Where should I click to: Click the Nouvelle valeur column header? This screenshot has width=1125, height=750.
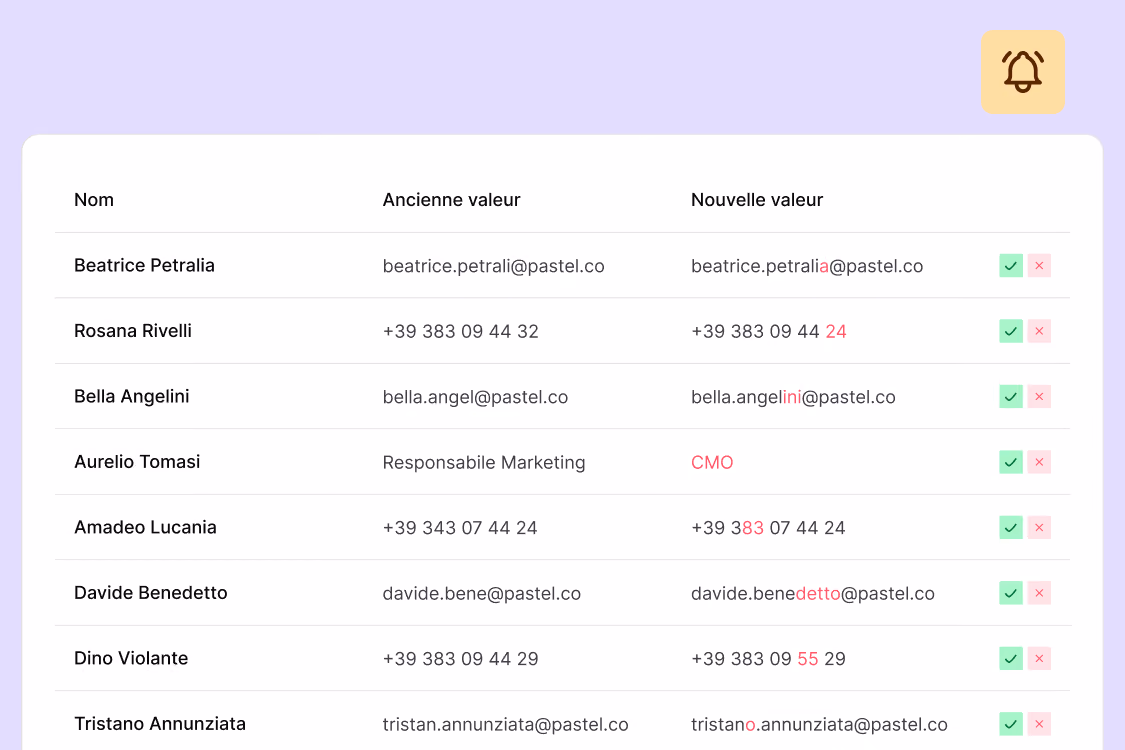[x=757, y=200]
